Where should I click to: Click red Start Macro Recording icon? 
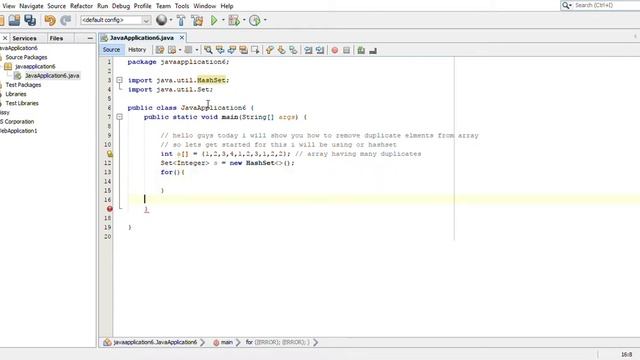point(335,50)
